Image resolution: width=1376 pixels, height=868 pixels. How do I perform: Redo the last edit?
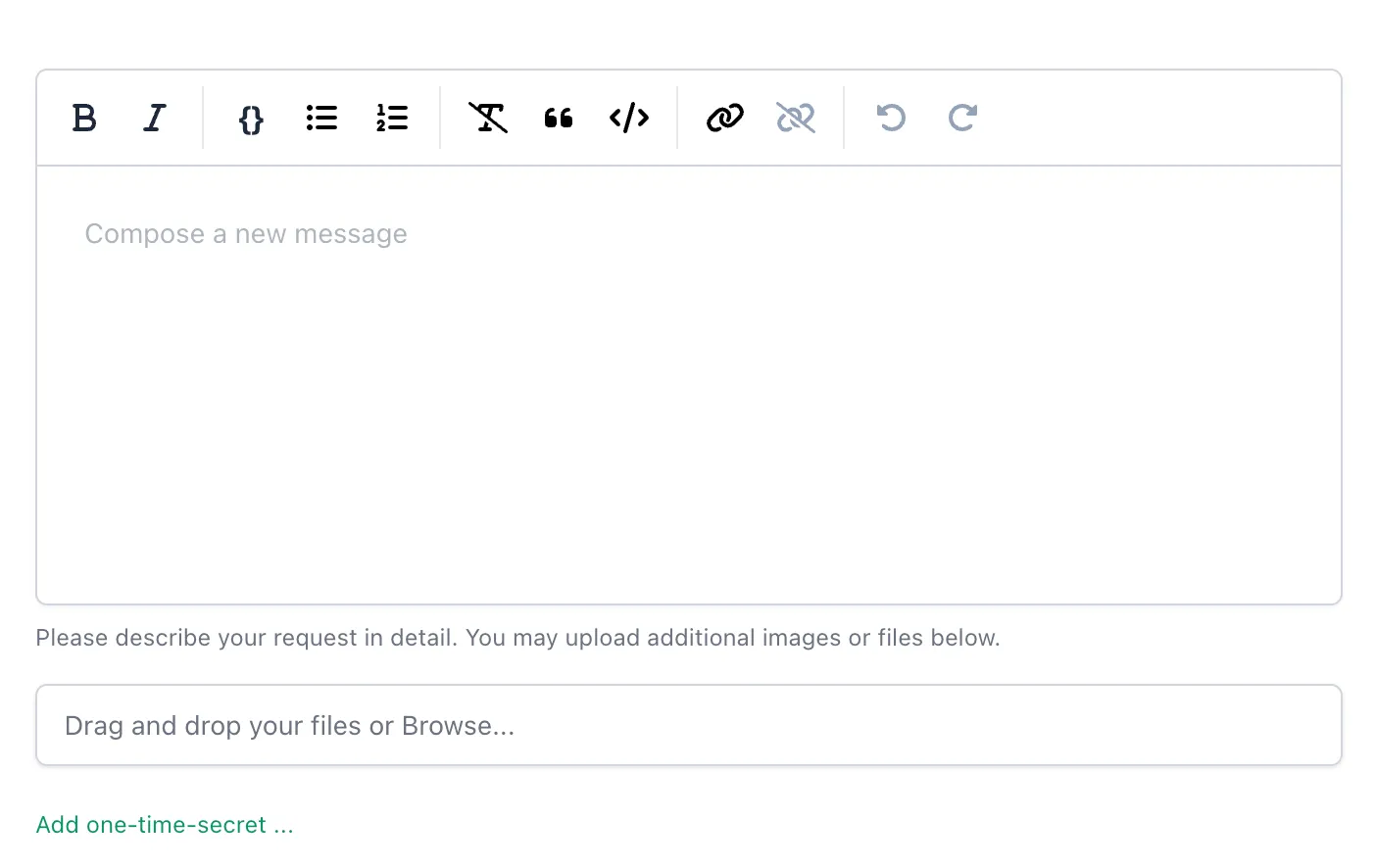point(961,118)
